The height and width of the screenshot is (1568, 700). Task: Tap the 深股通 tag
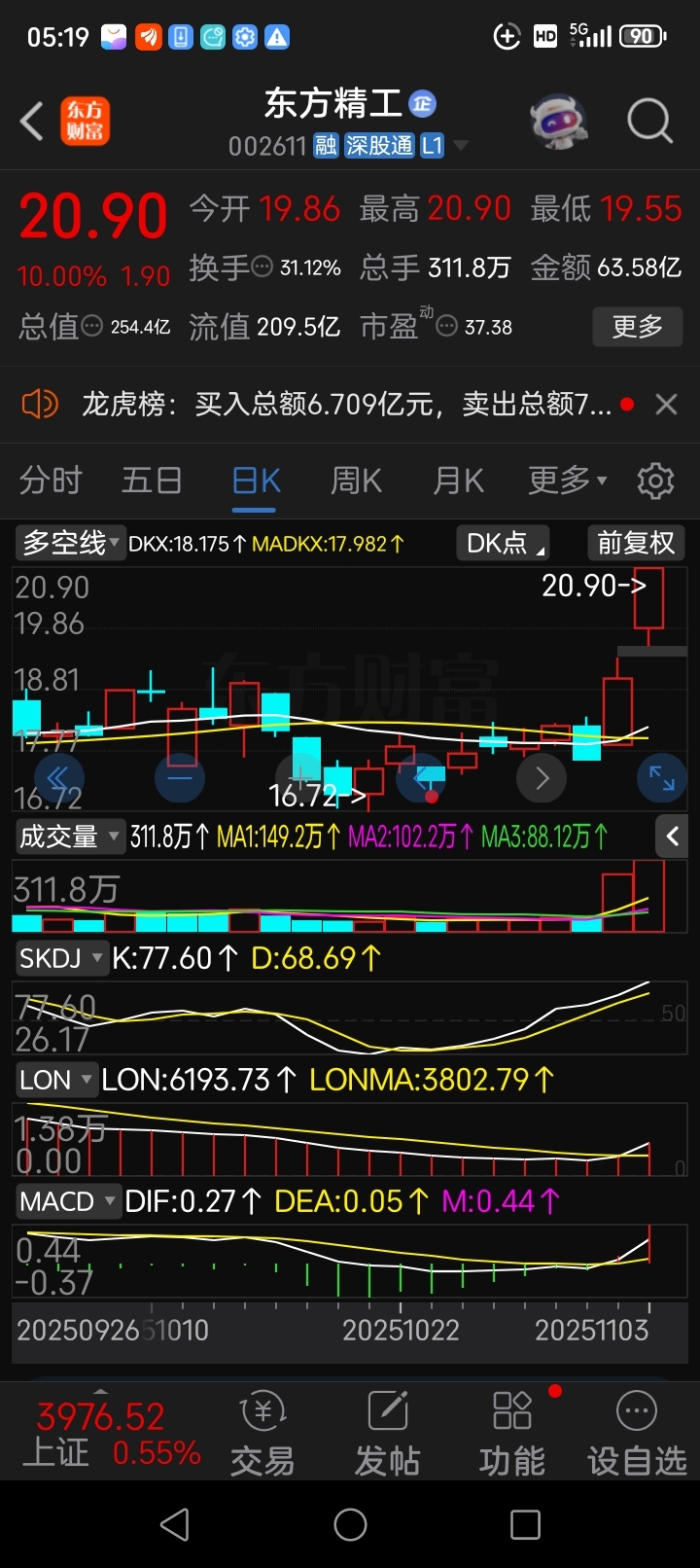379,146
